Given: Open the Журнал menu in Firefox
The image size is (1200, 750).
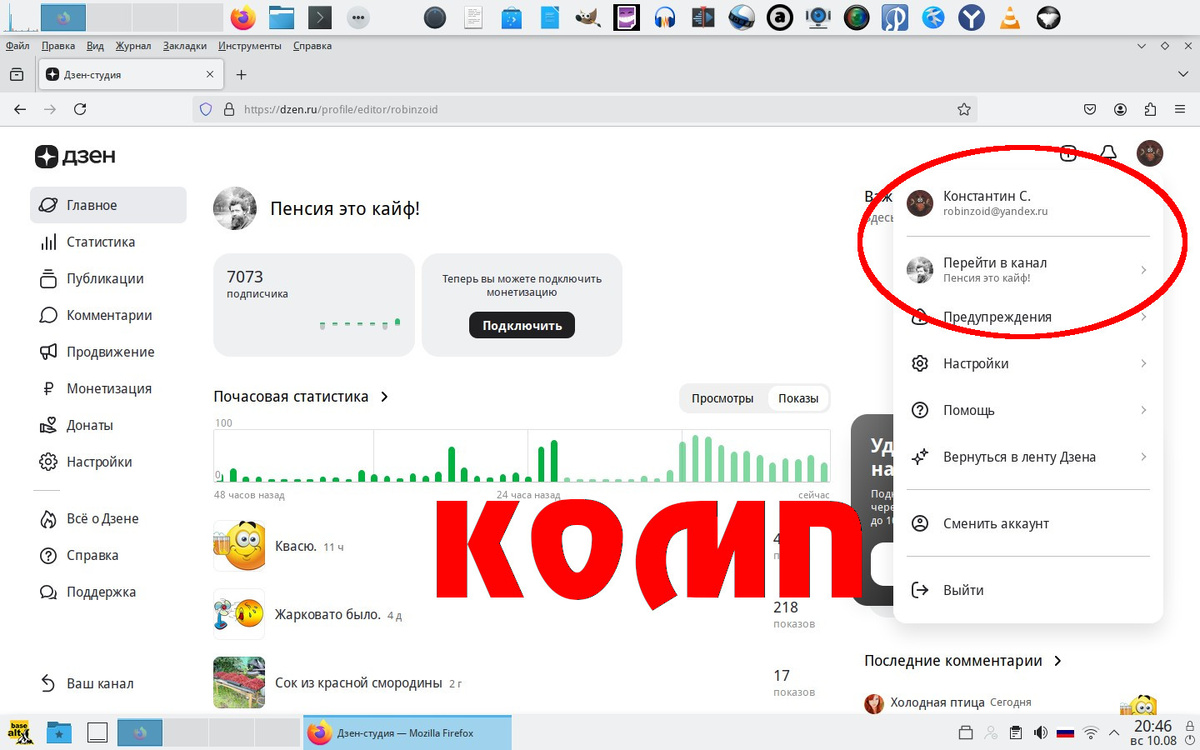Looking at the screenshot, I should [x=133, y=46].
